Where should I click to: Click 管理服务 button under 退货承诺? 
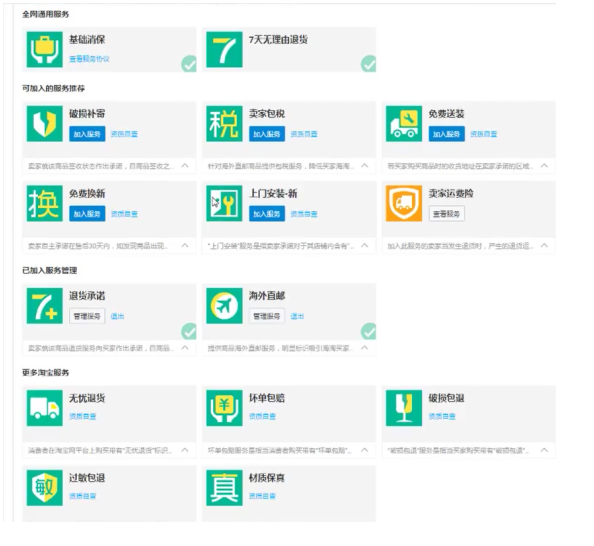87,316
